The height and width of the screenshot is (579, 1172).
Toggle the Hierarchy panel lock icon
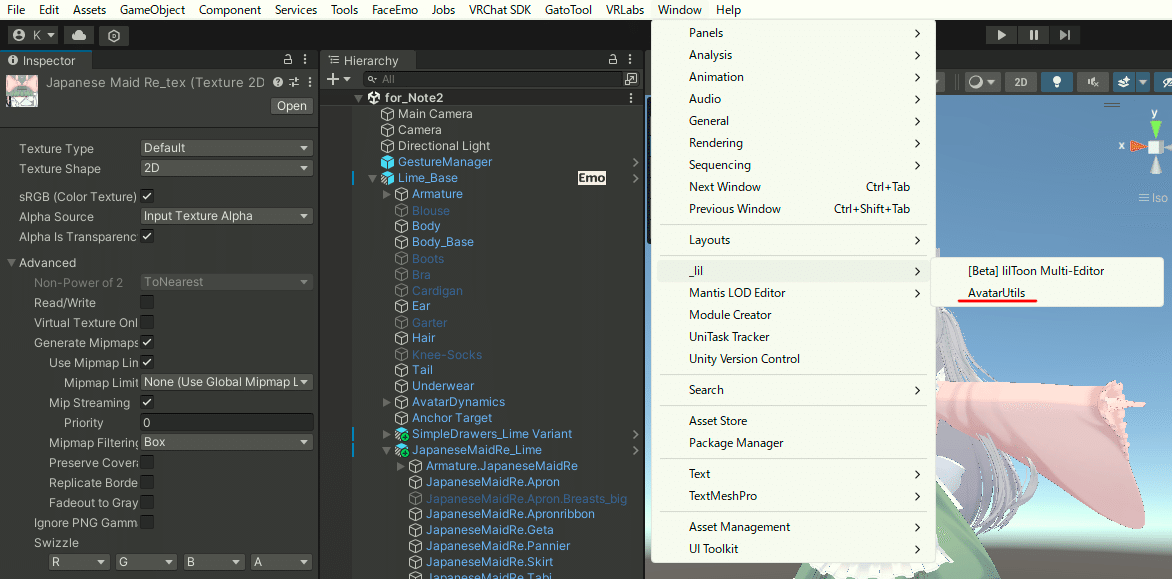(613, 60)
